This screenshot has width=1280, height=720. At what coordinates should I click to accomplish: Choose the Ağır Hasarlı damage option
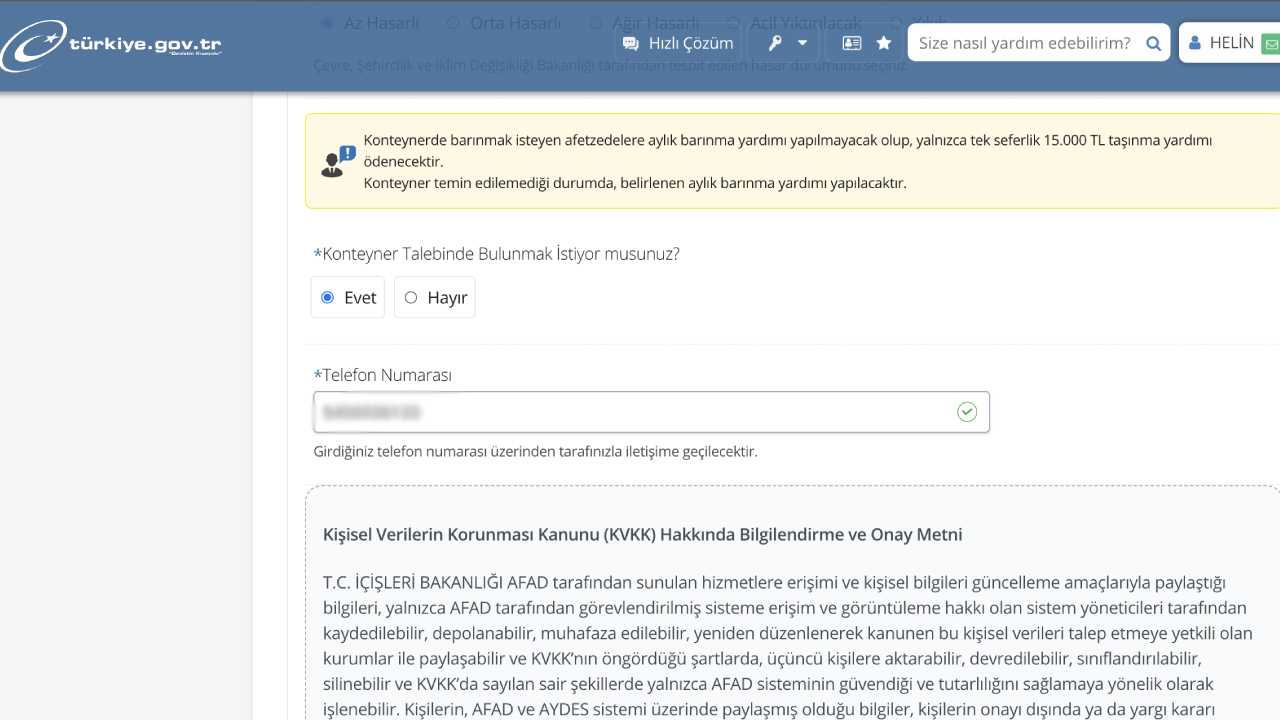[x=598, y=22]
